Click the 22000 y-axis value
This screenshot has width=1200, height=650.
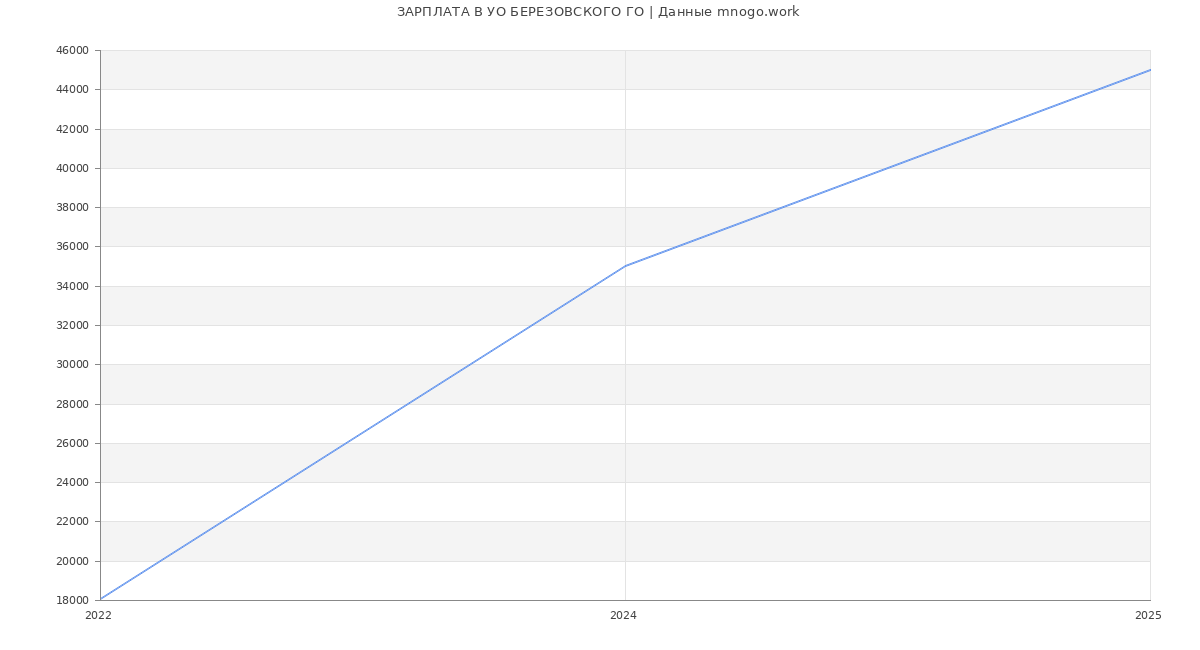[x=72, y=522]
